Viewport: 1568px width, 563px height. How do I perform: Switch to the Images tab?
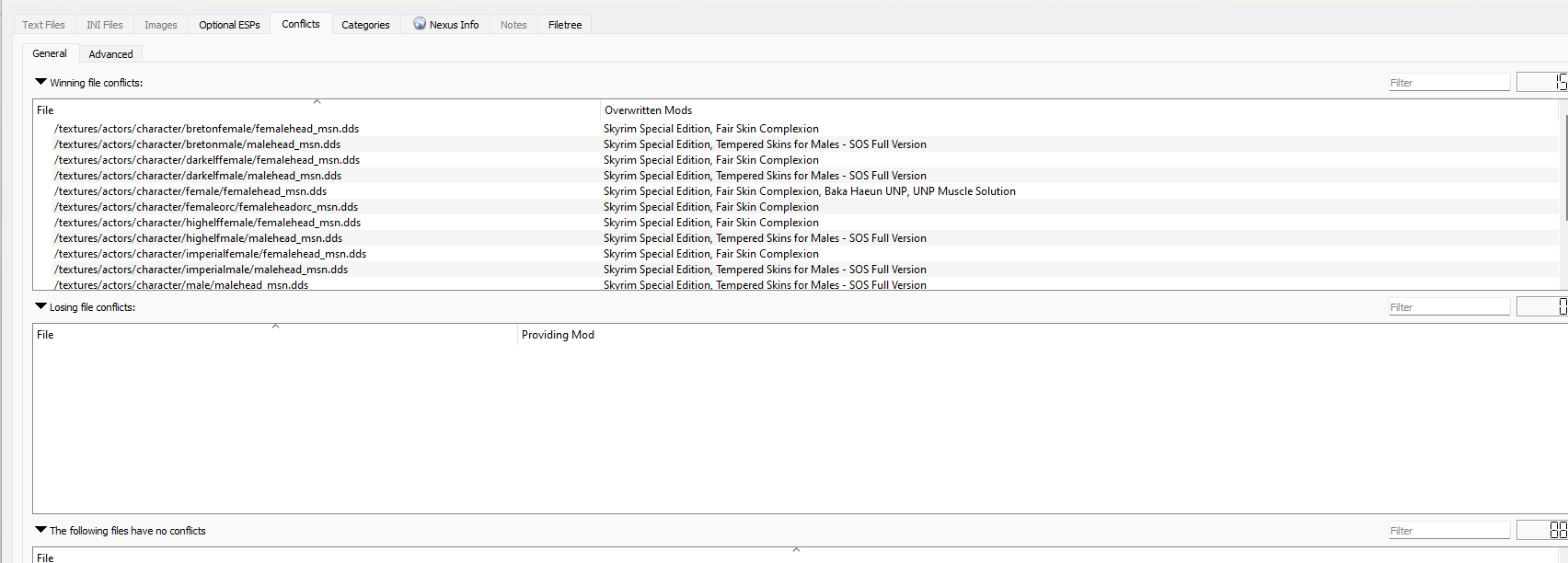161,25
